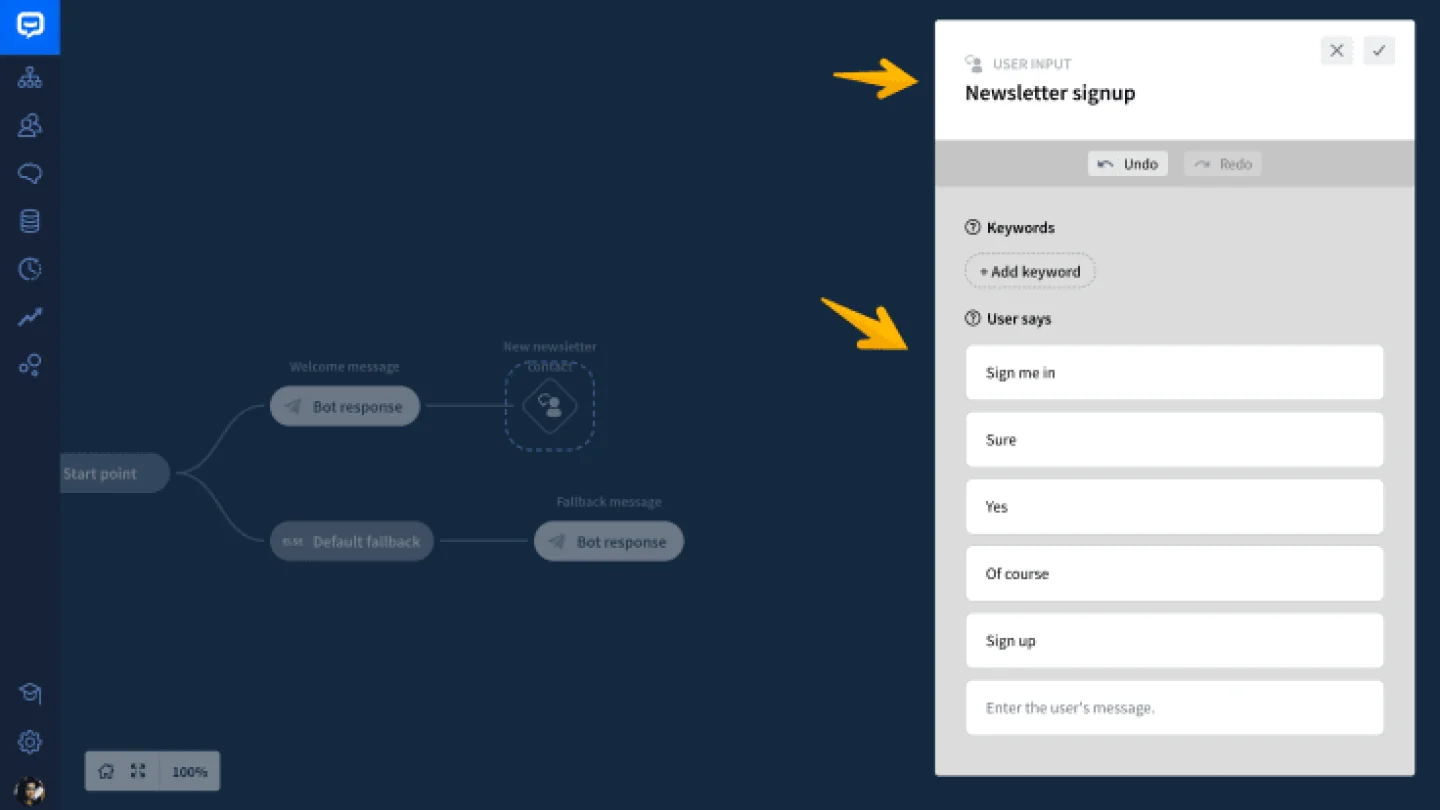Viewport: 1440px width, 810px height.
Task: Select the 'Of course' phrase field
Action: 1175,573
